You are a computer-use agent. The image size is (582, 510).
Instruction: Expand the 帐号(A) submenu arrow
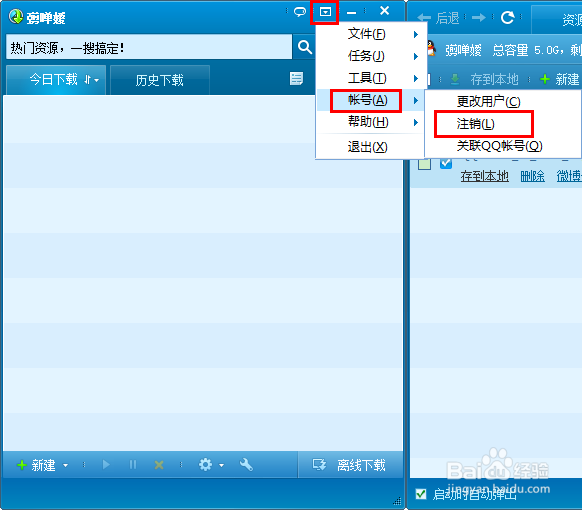(x=416, y=100)
